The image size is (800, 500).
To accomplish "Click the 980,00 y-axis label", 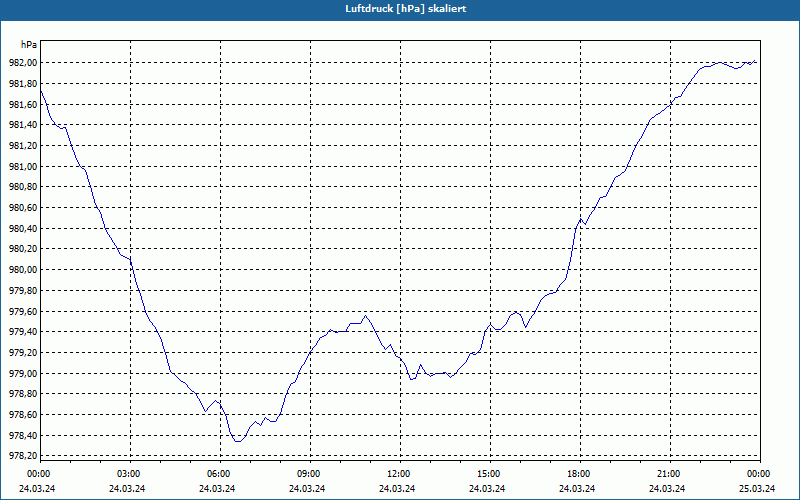I will click(x=23, y=270).
